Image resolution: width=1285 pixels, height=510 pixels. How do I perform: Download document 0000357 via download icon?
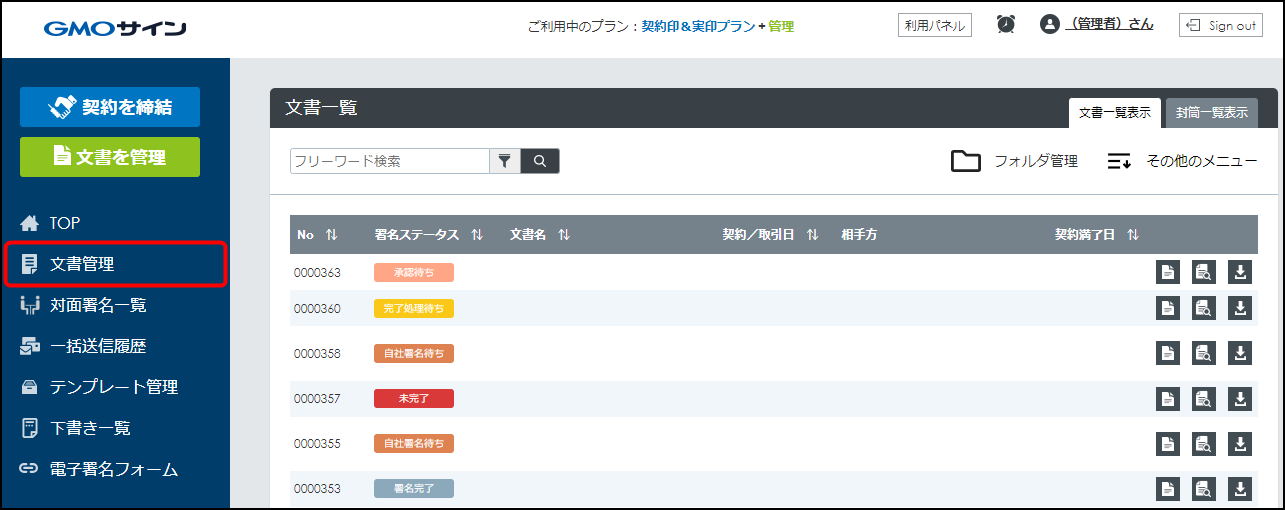(x=1240, y=398)
